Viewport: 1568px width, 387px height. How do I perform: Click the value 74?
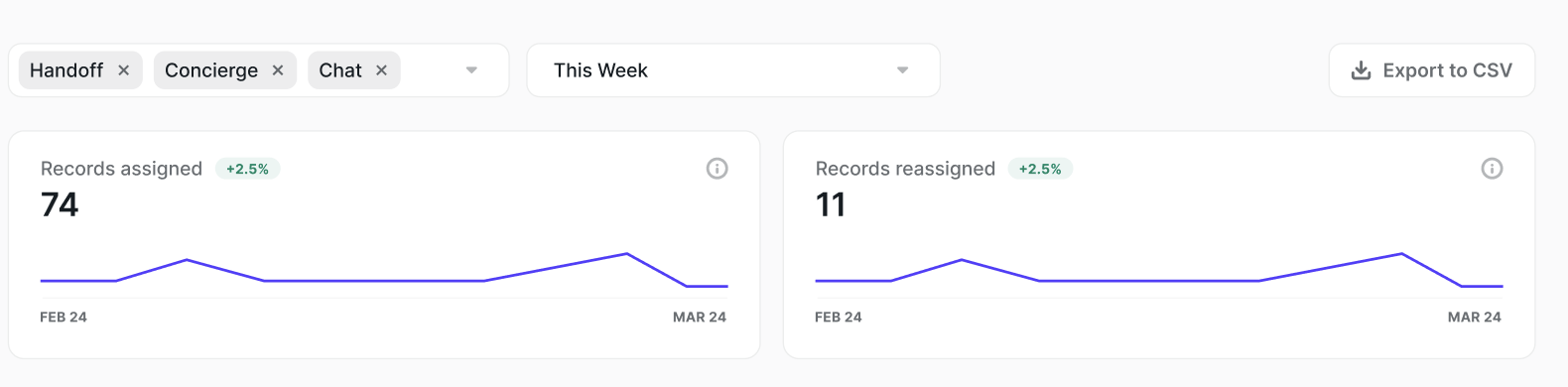[60, 204]
